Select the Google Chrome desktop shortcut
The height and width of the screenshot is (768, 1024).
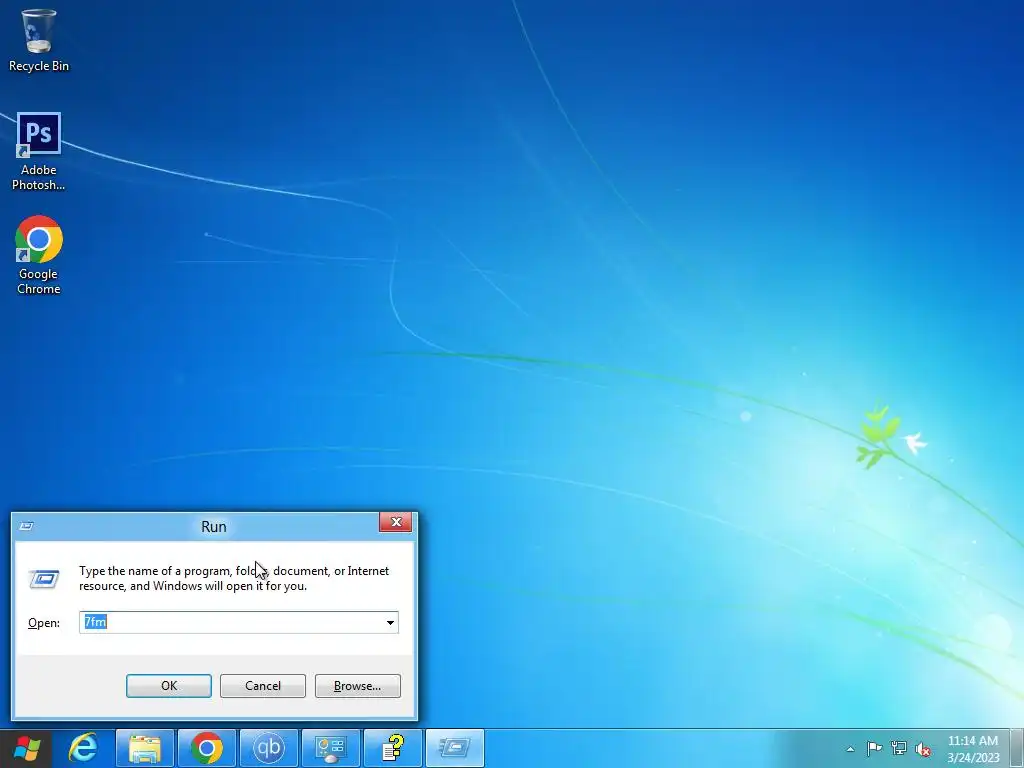pyautogui.click(x=39, y=255)
